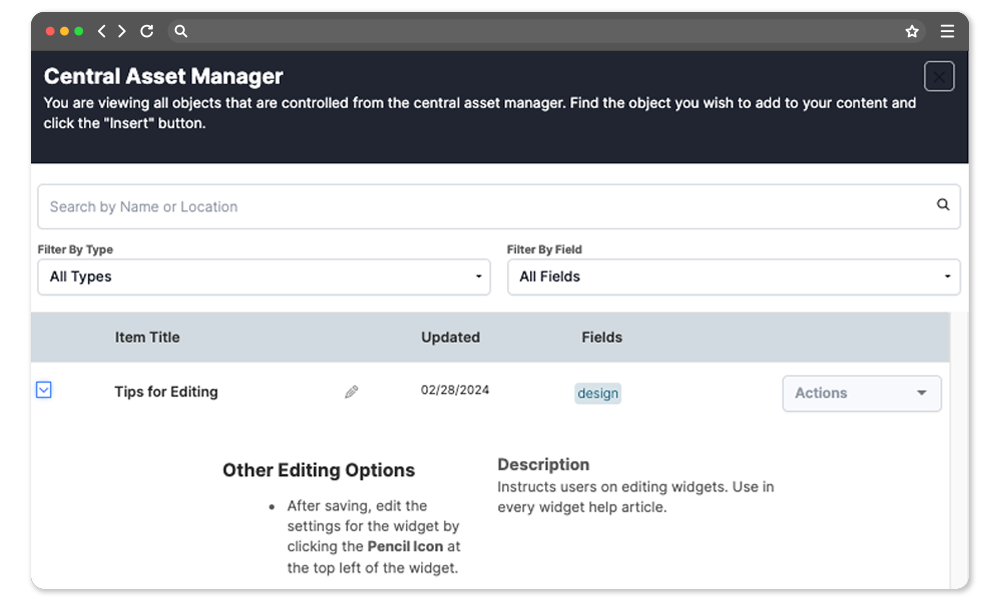
Task: Open the browser hamburger menu
Action: tap(947, 31)
